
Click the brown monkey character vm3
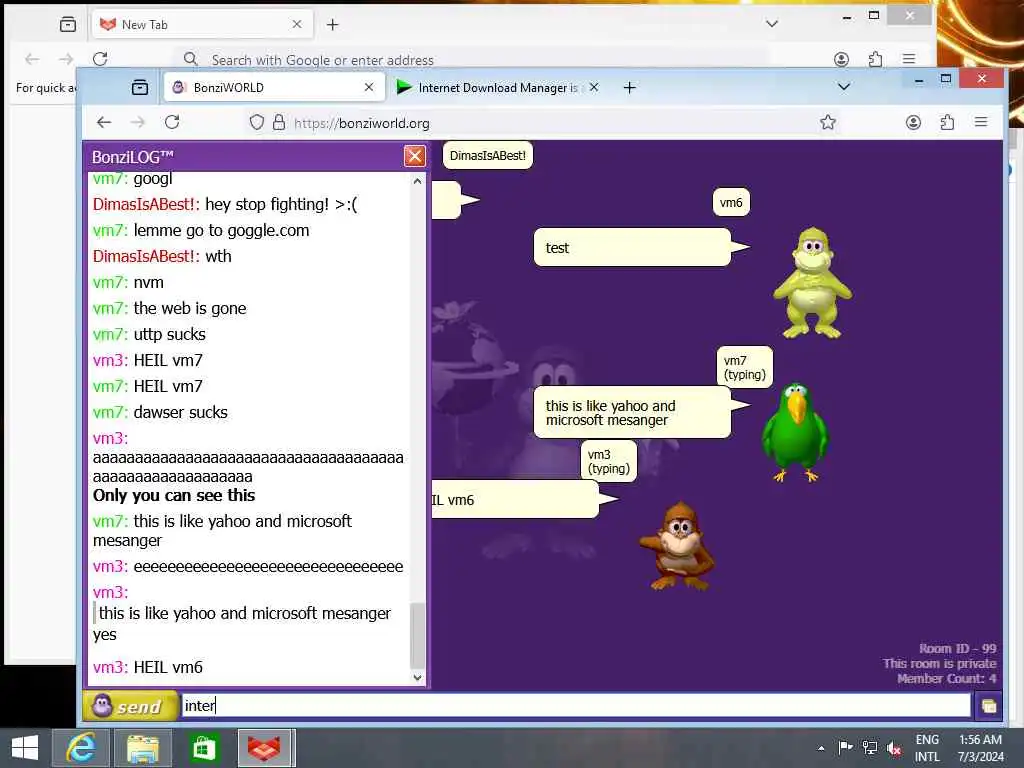[677, 546]
